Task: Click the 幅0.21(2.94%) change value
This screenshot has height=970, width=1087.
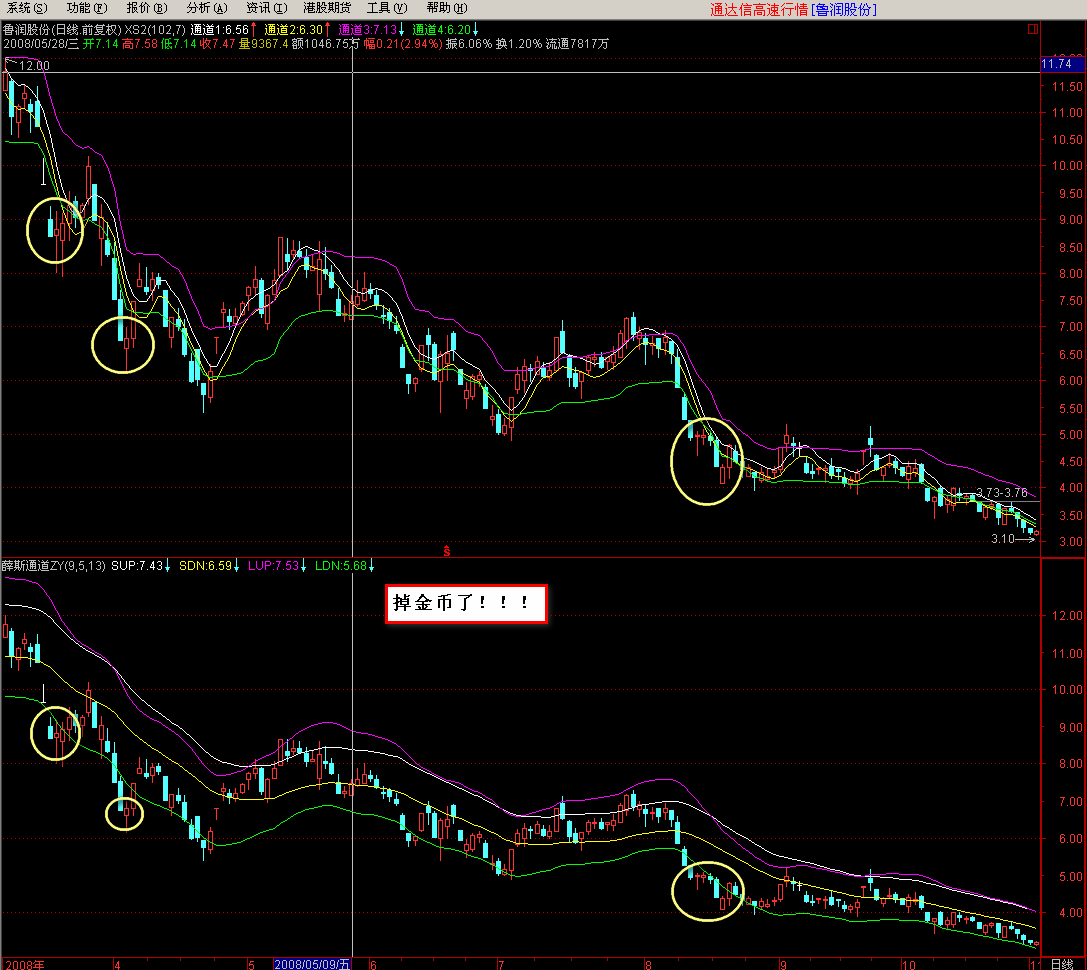Action: 403,44
